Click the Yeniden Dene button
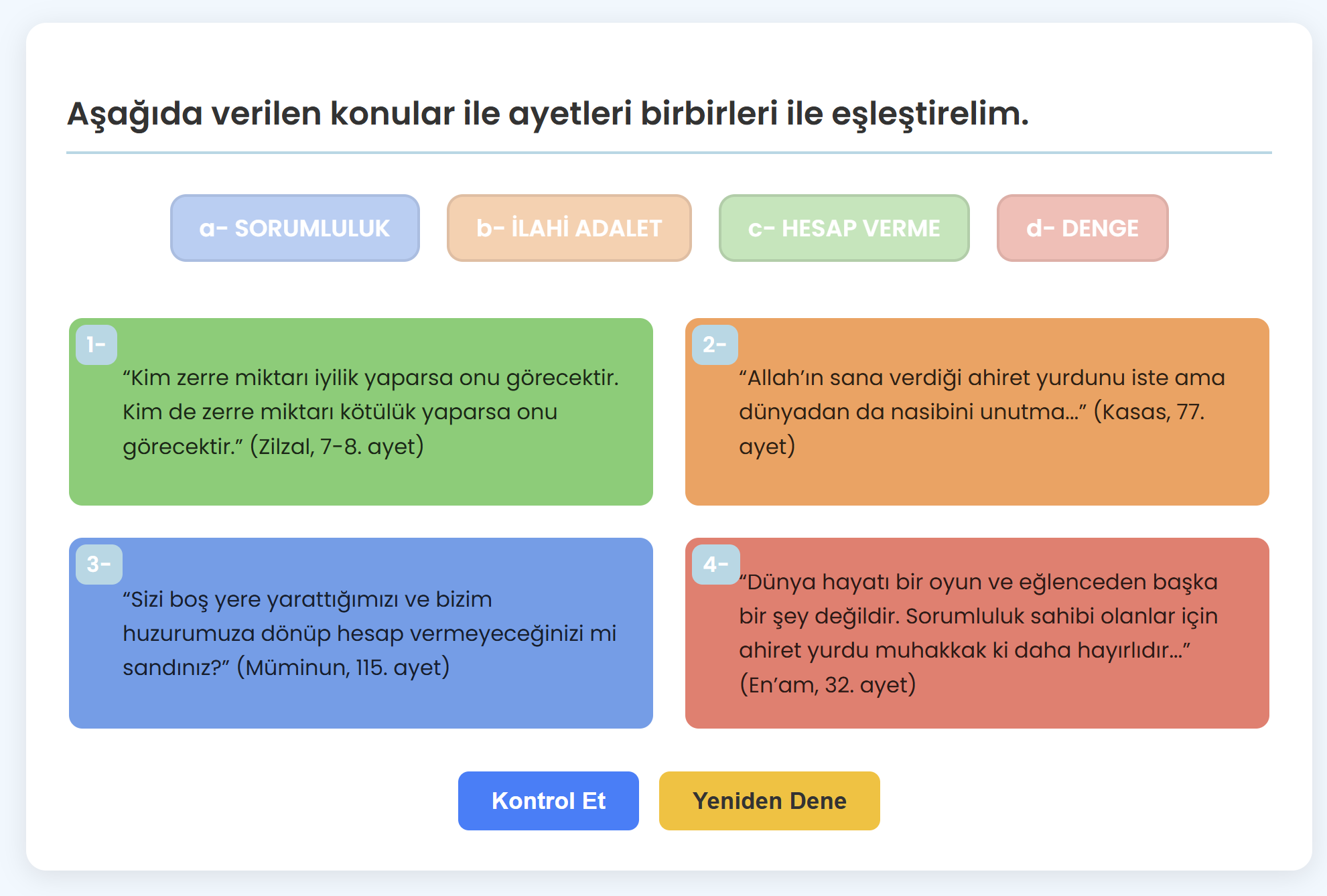The height and width of the screenshot is (896, 1327). [x=770, y=801]
